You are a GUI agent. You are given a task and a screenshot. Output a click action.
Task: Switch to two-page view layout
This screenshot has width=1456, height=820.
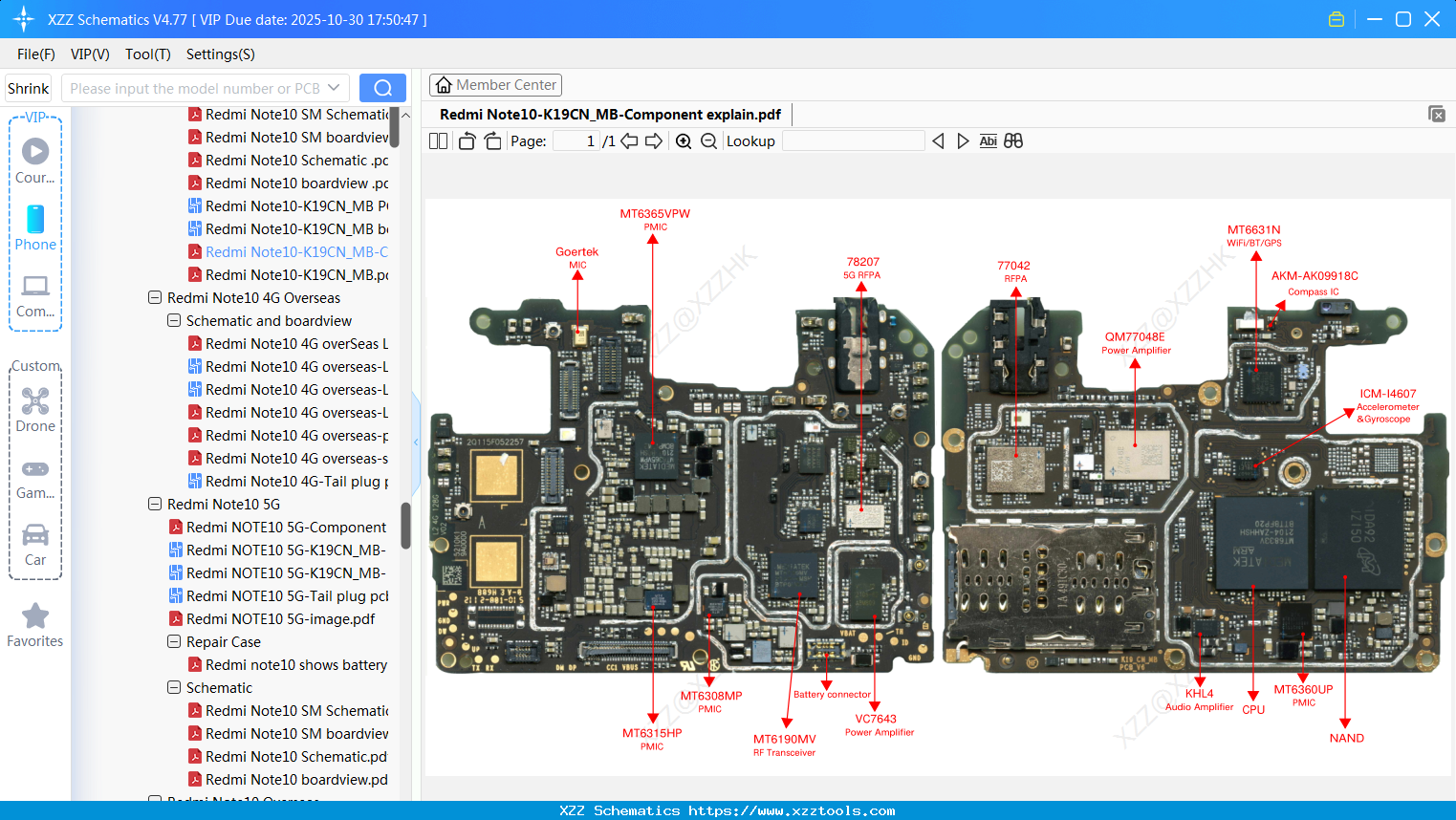438,140
